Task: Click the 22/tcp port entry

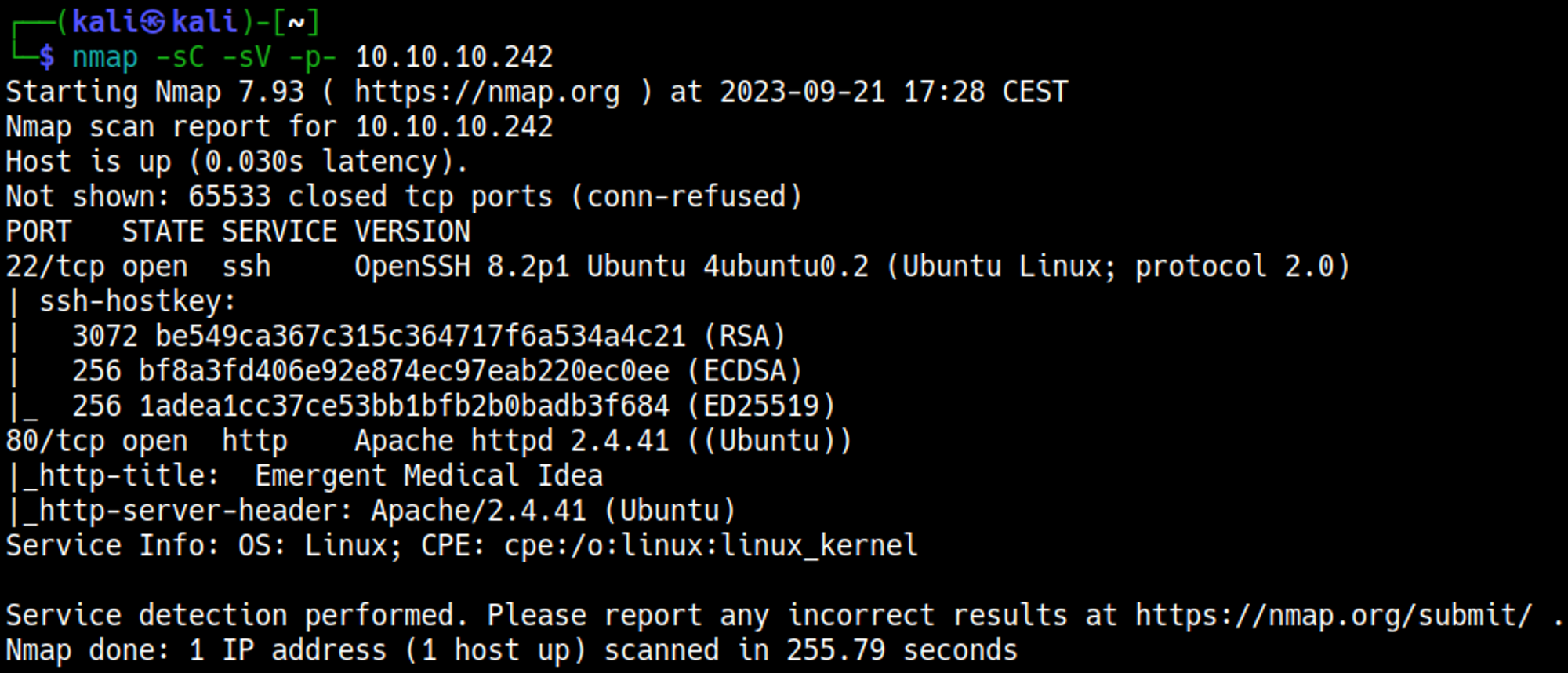Action: (x=55, y=267)
